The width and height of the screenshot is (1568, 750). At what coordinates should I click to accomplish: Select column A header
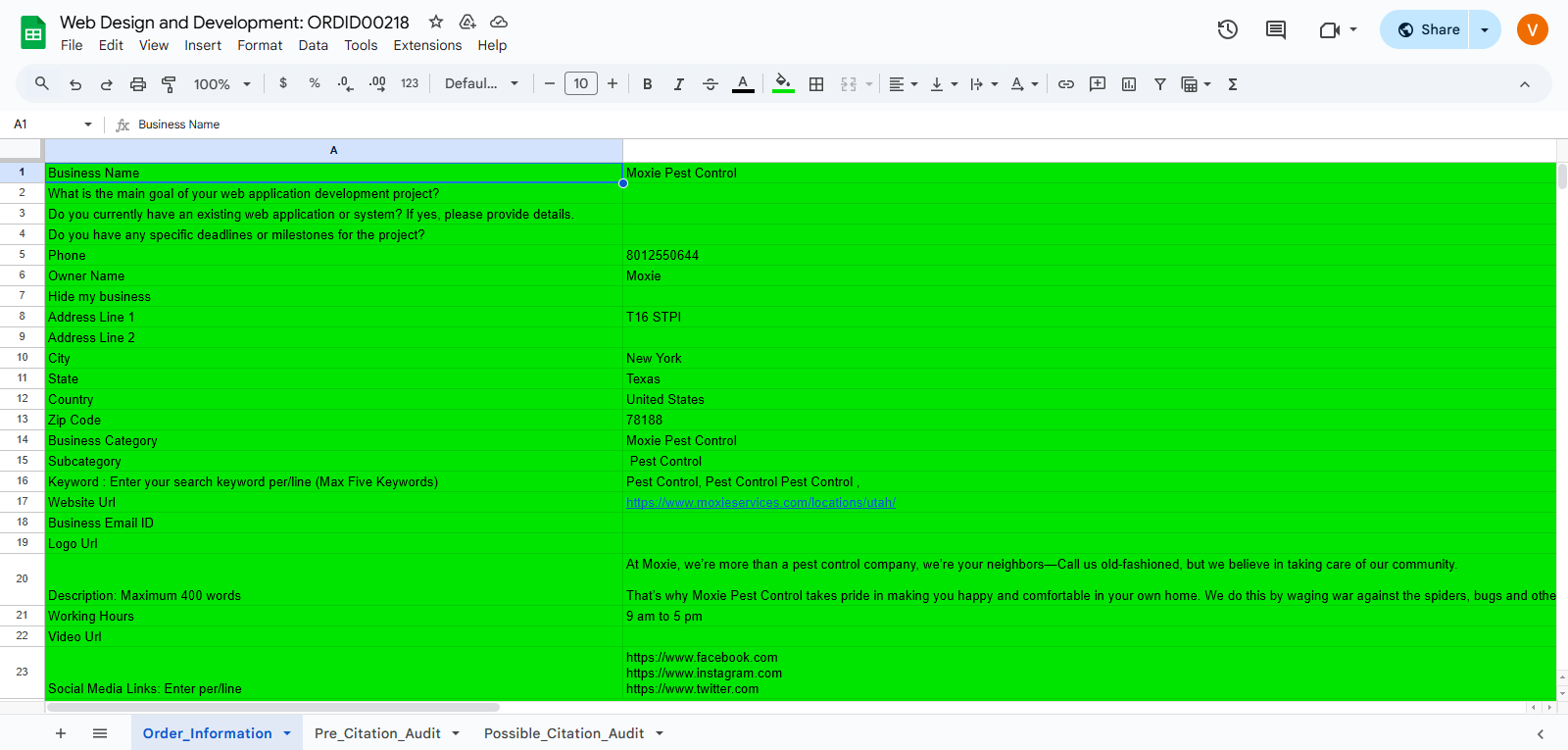333,150
